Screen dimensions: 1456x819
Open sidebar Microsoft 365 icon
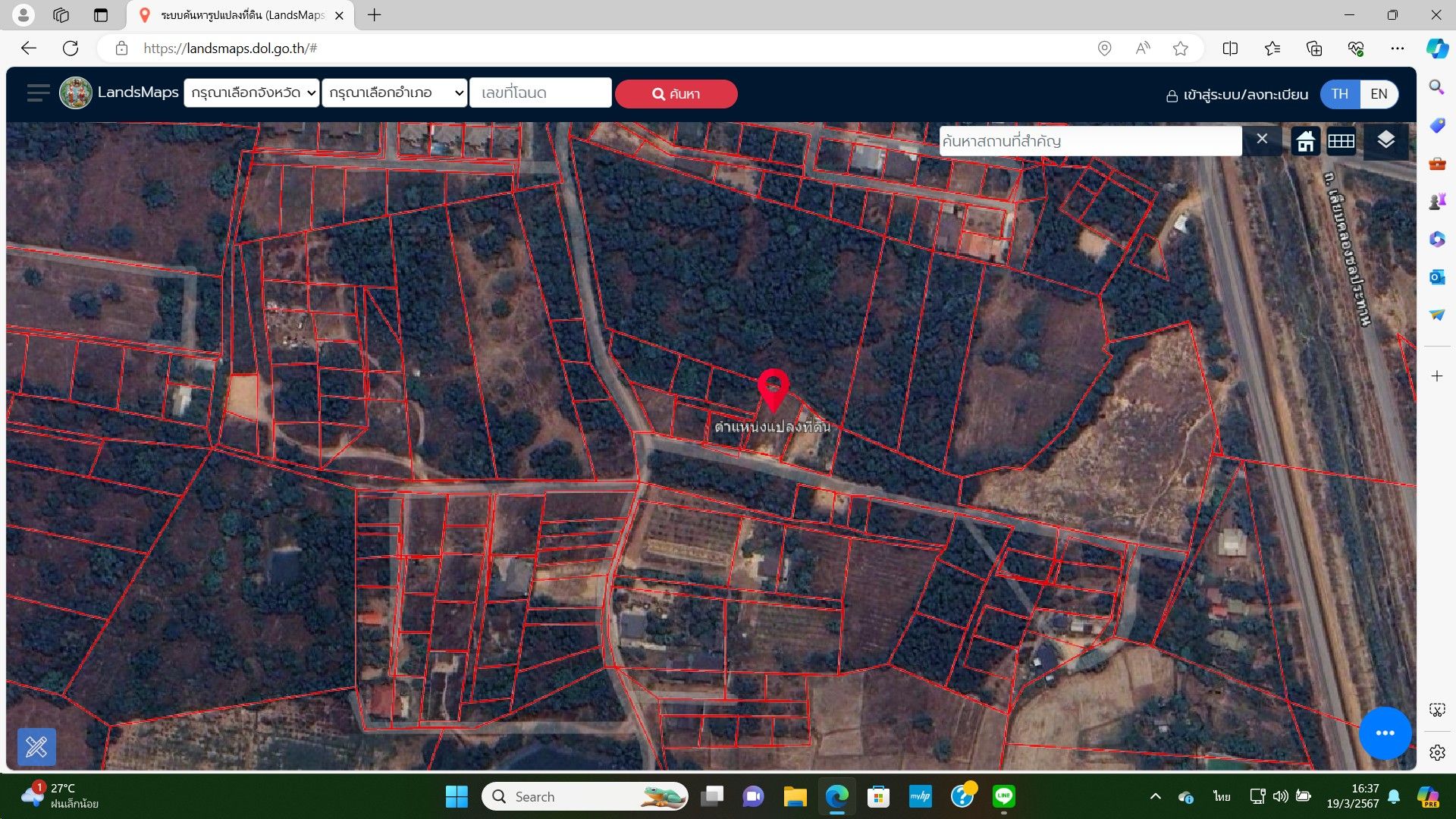point(1437,239)
